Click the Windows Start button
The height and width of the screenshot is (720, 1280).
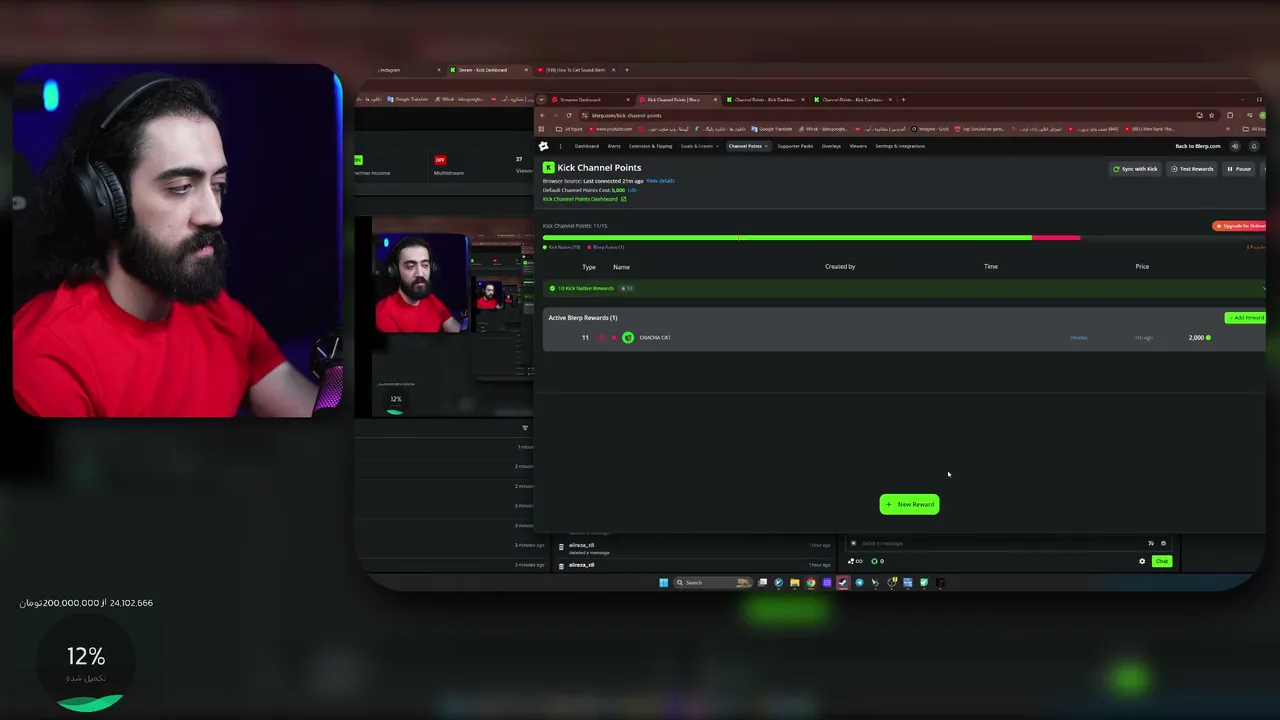point(663,583)
